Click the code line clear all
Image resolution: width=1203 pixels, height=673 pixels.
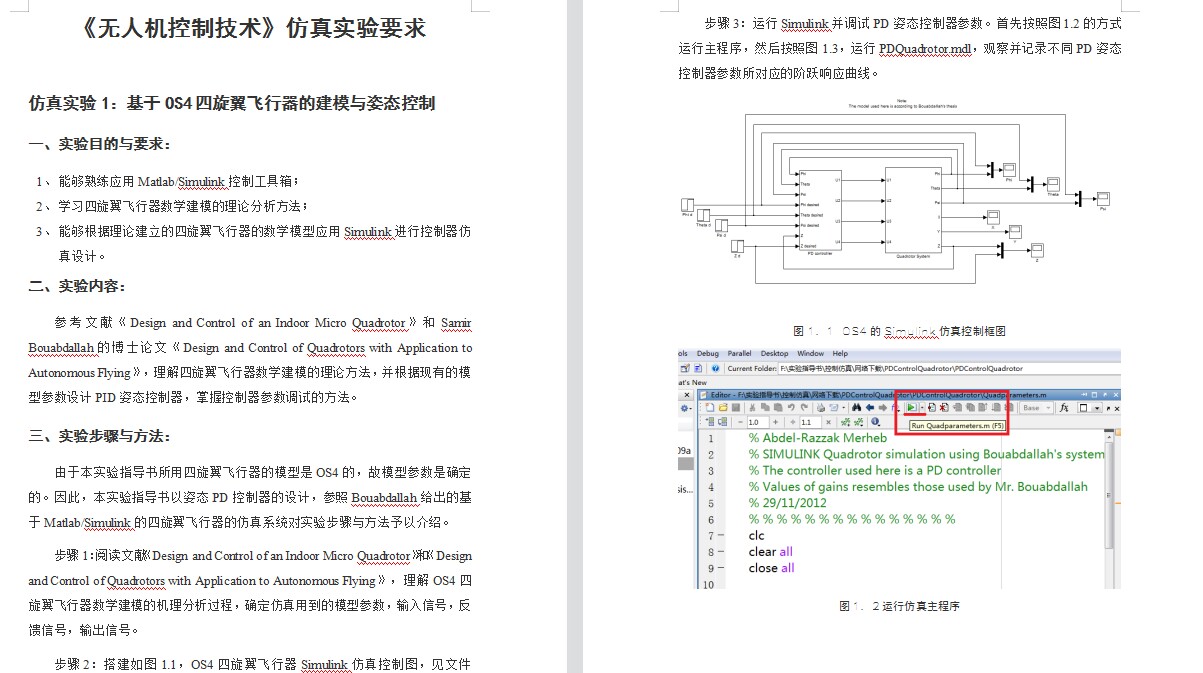770,552
